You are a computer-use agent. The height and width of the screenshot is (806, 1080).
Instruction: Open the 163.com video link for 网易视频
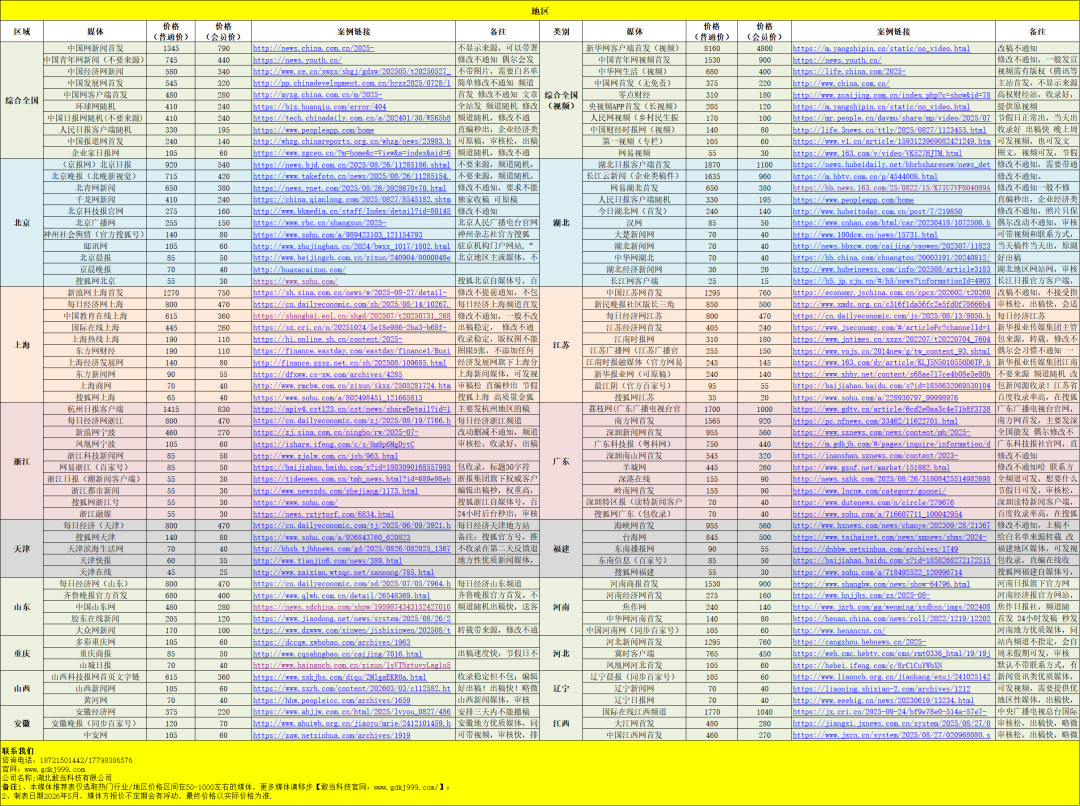tap(878, 153)
